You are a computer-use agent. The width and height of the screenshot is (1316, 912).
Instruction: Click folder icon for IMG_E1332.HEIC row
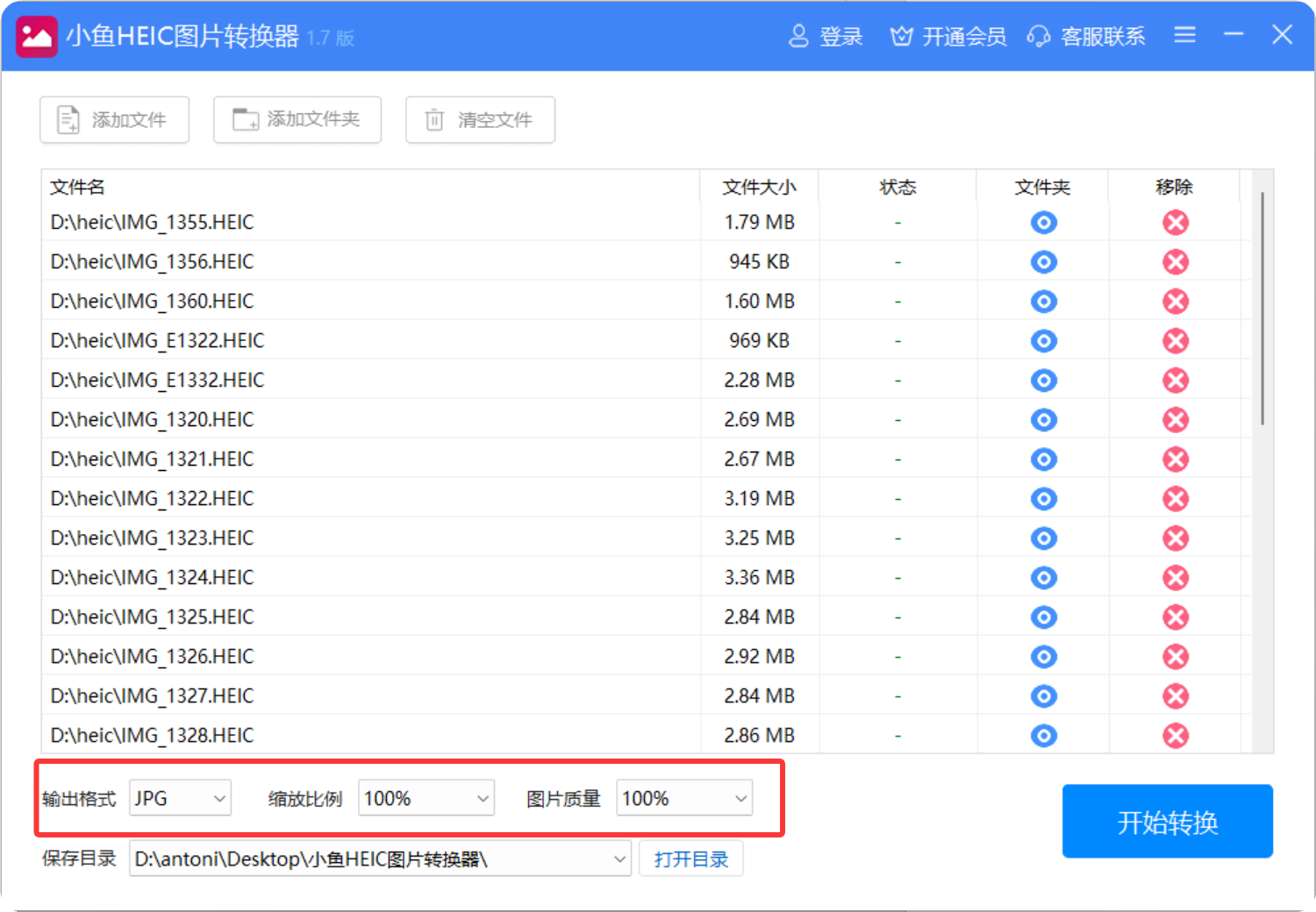1043,381
